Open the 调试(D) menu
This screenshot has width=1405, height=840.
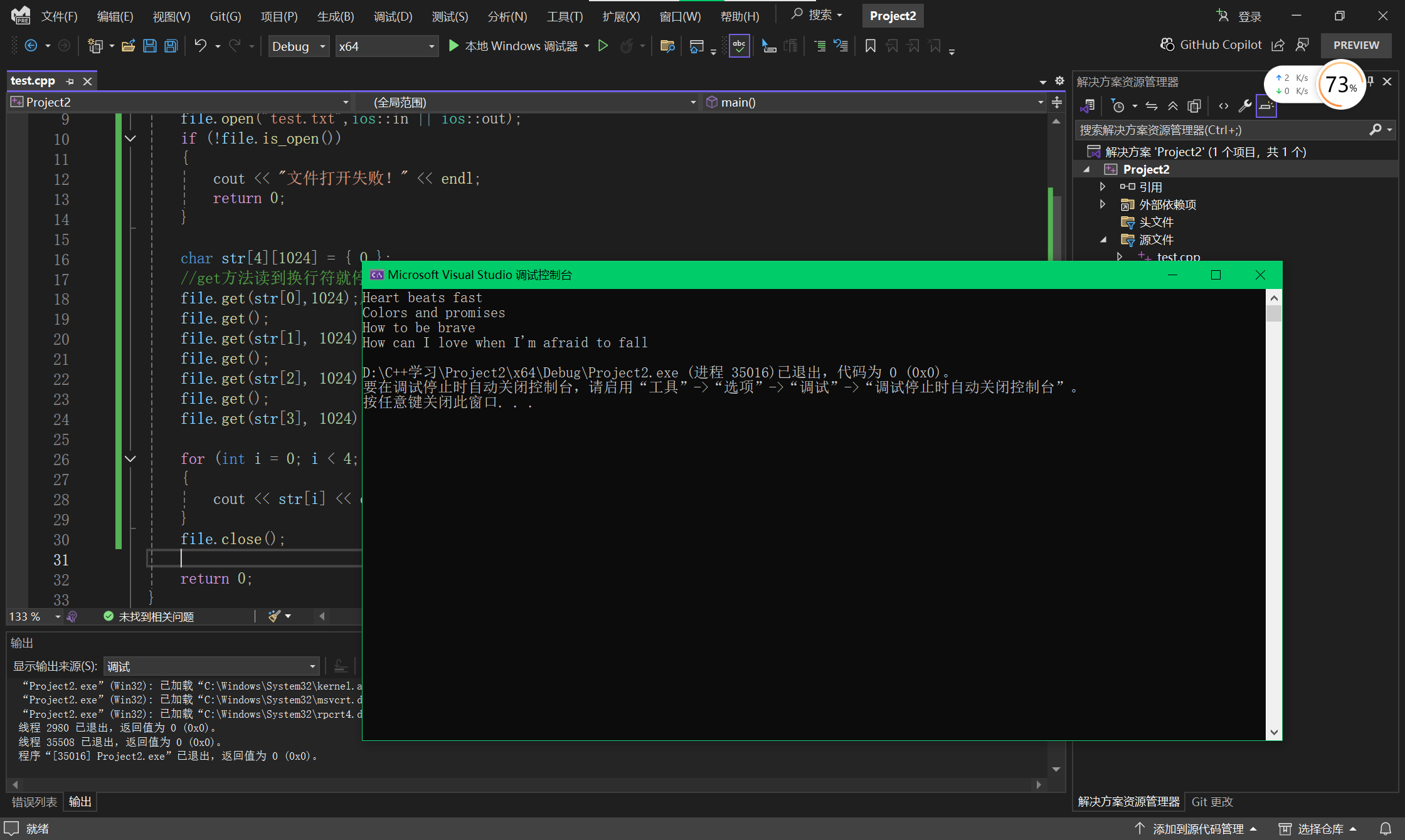393,16
